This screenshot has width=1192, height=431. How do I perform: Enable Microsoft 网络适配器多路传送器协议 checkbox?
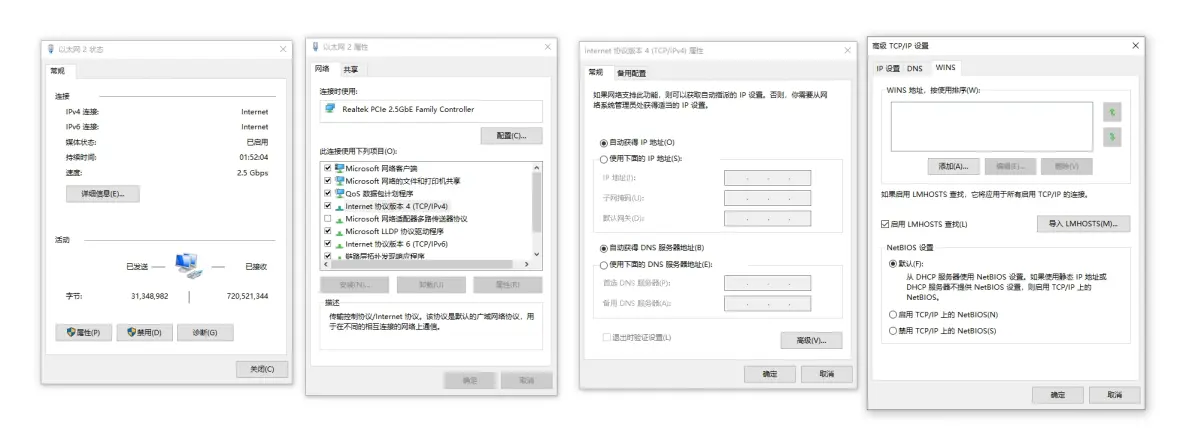pos(328,219)
